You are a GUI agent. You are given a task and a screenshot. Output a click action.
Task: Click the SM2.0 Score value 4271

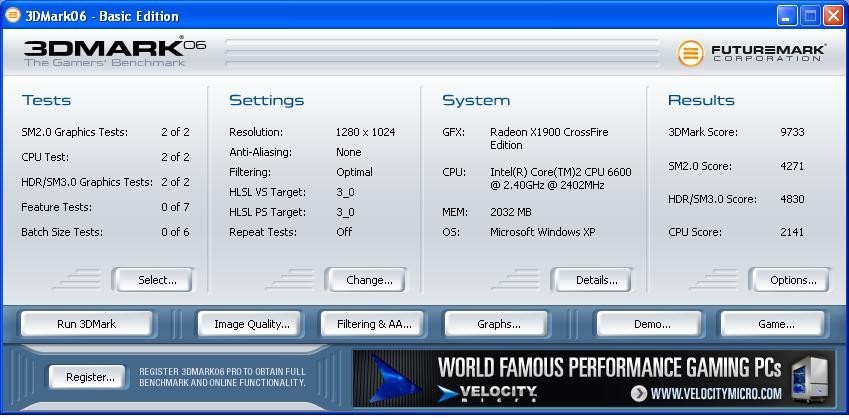pos(792,166)
